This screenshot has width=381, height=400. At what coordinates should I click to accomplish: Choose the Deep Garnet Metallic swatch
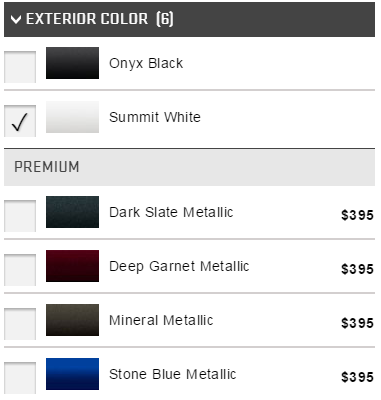72,266
